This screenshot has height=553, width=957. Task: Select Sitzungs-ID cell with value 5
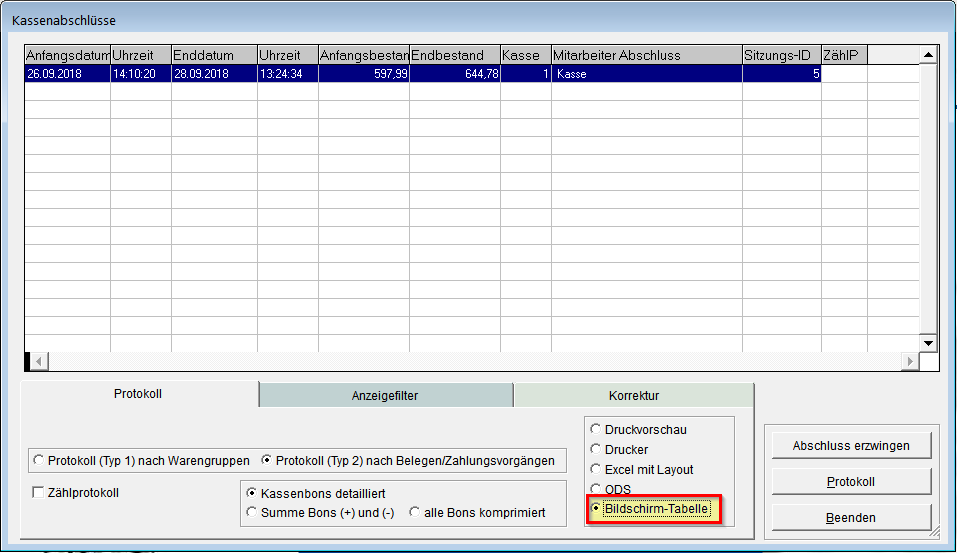point(782,74)
